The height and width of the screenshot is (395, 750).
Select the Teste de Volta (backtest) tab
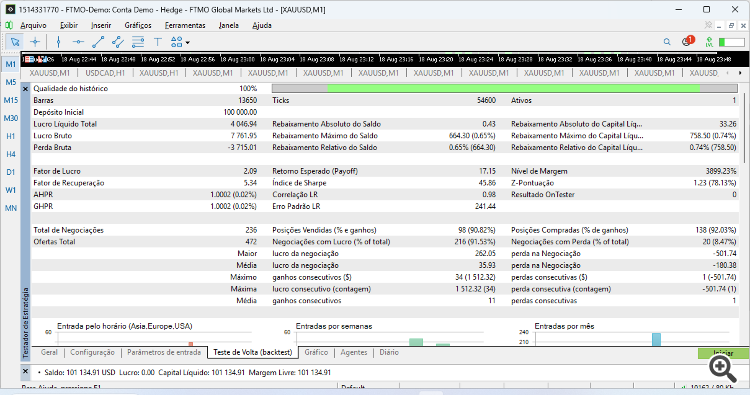click(x=253, y=352)
